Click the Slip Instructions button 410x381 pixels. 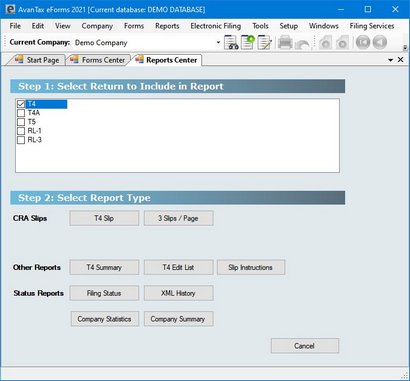(251, 267)
